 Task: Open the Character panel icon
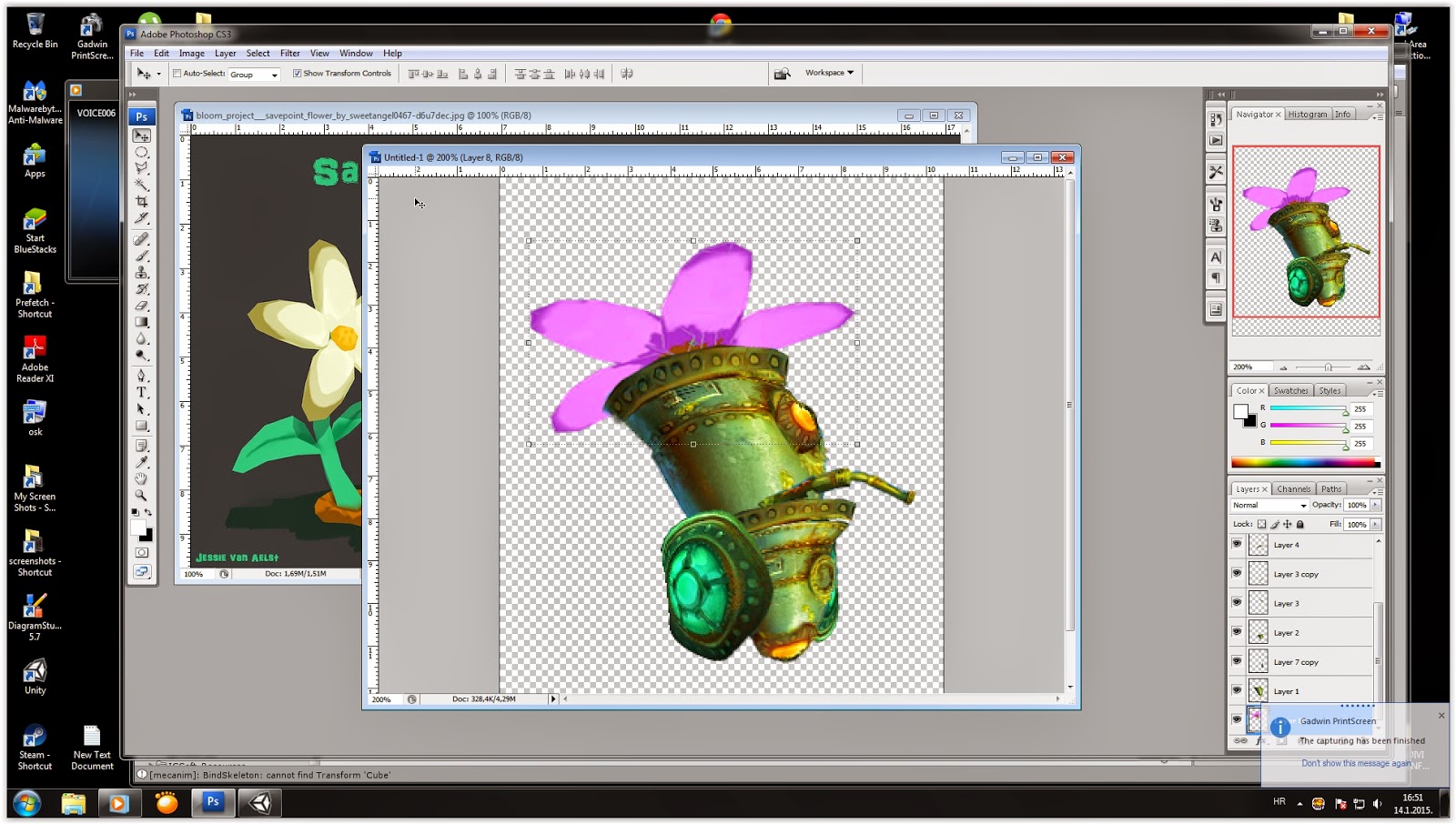click(1216, 257)
